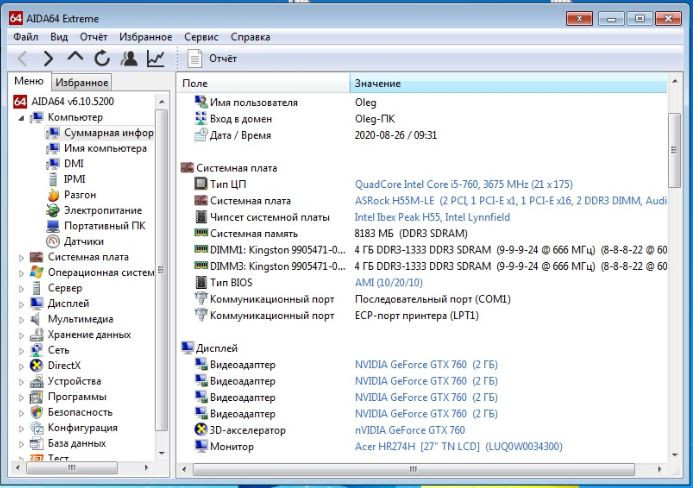Click the Значение column header

point(376,83)
